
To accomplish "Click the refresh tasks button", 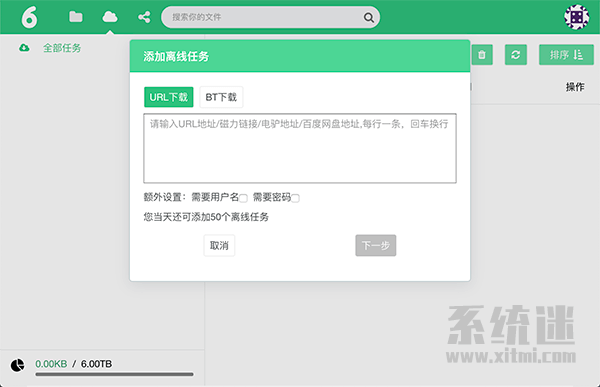I will pyautogui.click(x=515, y=55).
